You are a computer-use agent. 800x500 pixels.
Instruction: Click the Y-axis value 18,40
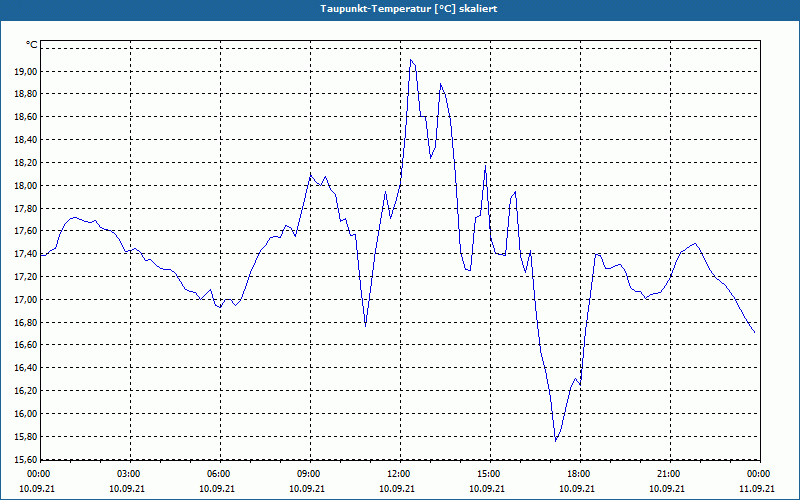point(27,140)
